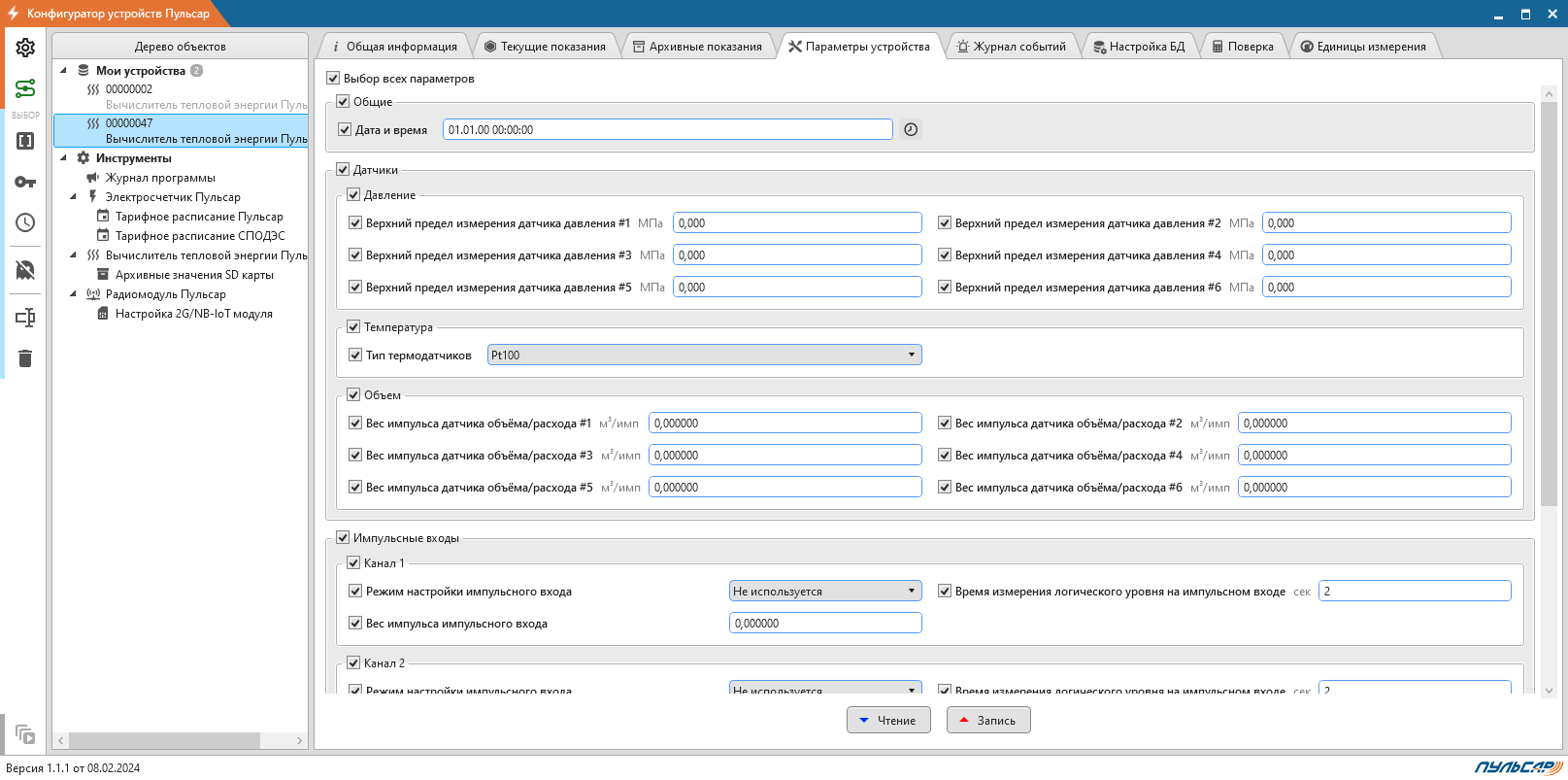This screenshot has height=780, width=1568.
Task: Click the rename text-cursor sidebar icon
Action: click(x=25, y=318)
